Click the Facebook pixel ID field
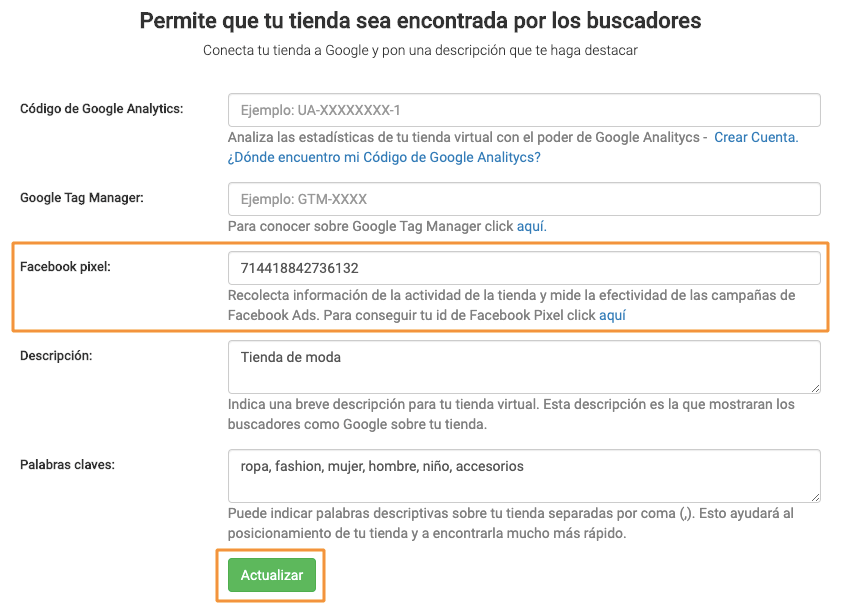Image resolution: width=849 pixels, height=606 pixels. (524, 268)
